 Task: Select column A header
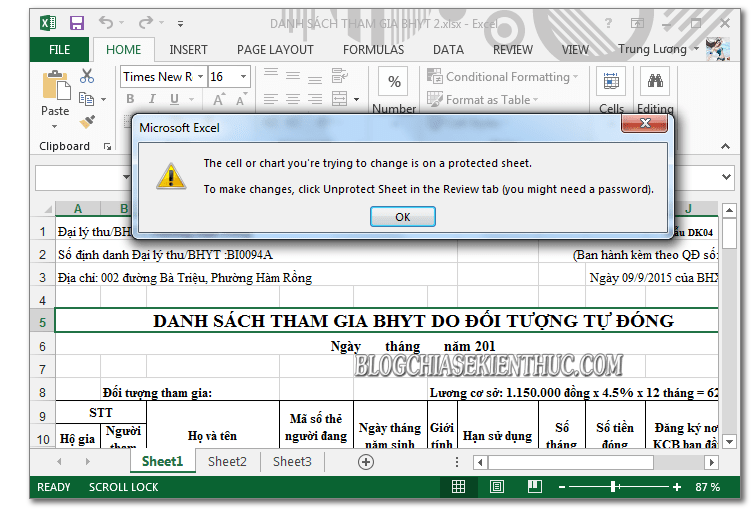click(78, 209)
